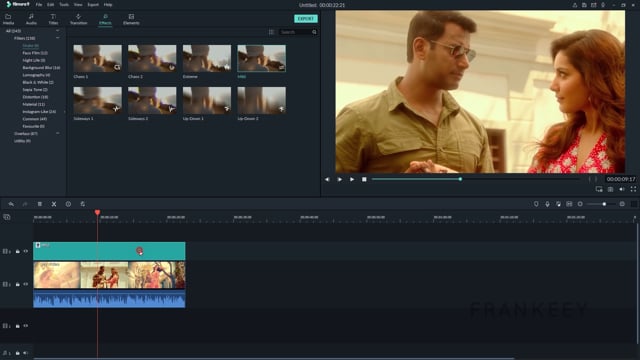640x360 pixels.
Task: Step back to previous frame
Action: point(327,179)
